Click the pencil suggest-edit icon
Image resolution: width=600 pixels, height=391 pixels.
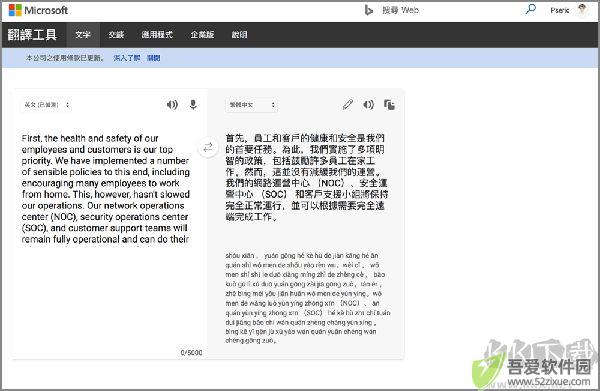(x=347, y=104)
